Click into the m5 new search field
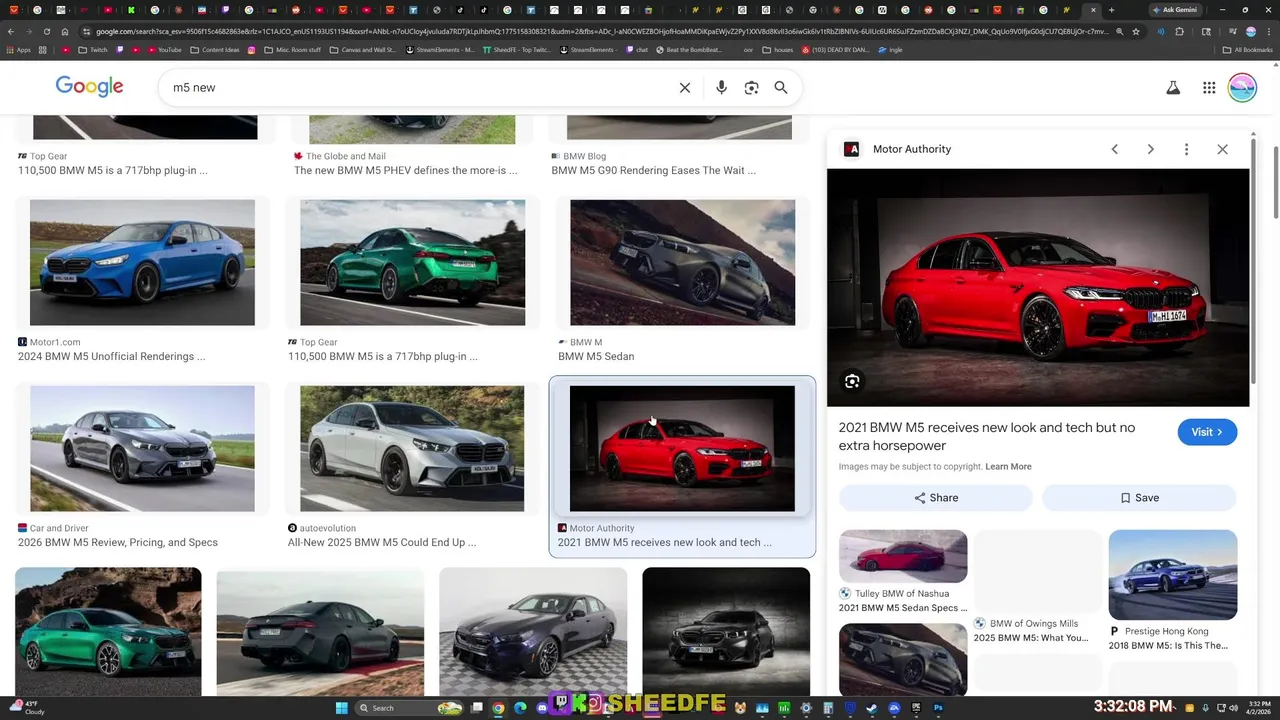1280x720 pixels. click(x=420, y=88)
